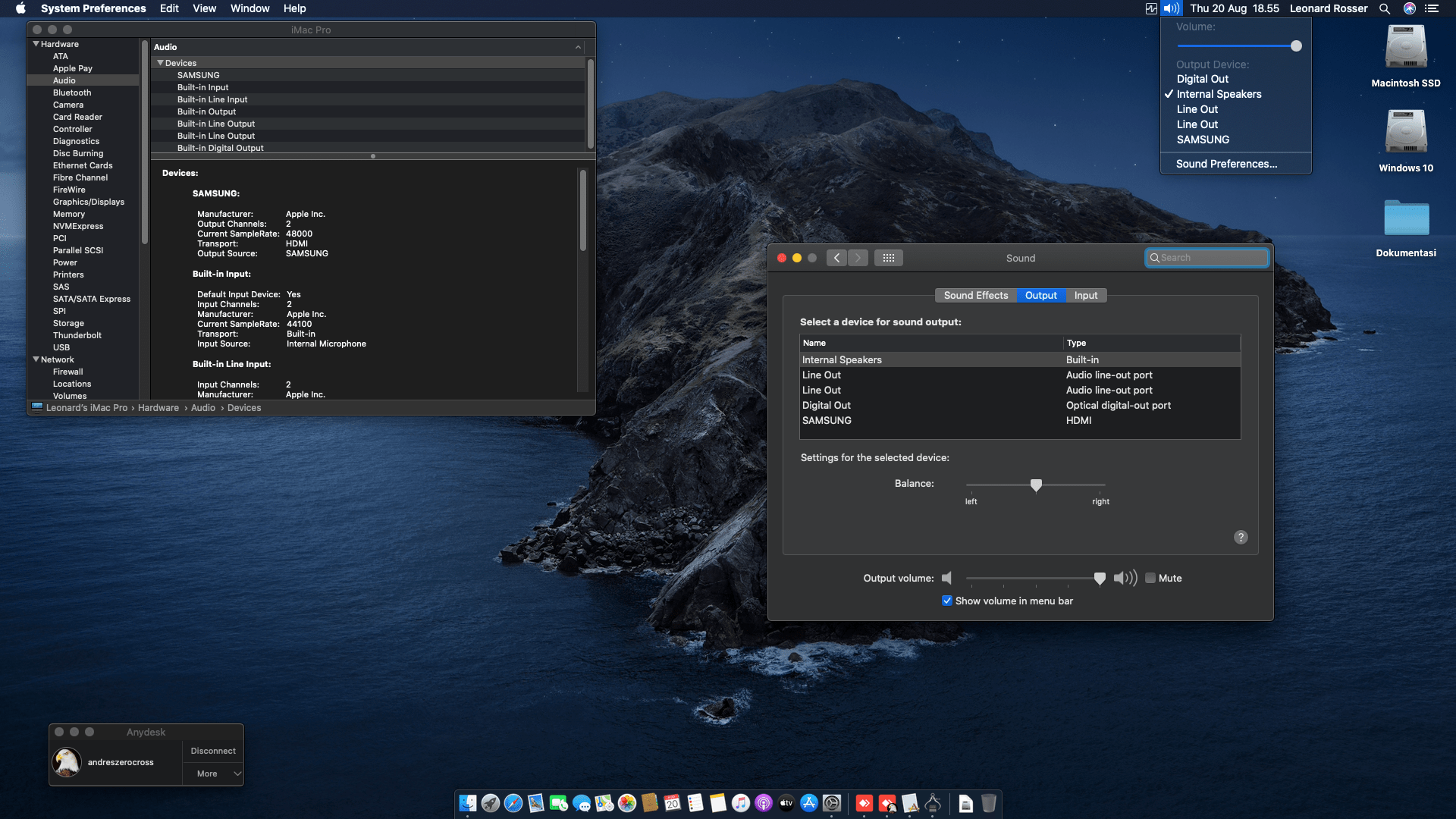Click the Show All grid icon in Sound
Screen dimensions: 1456x819
click(x=889, y=258)
